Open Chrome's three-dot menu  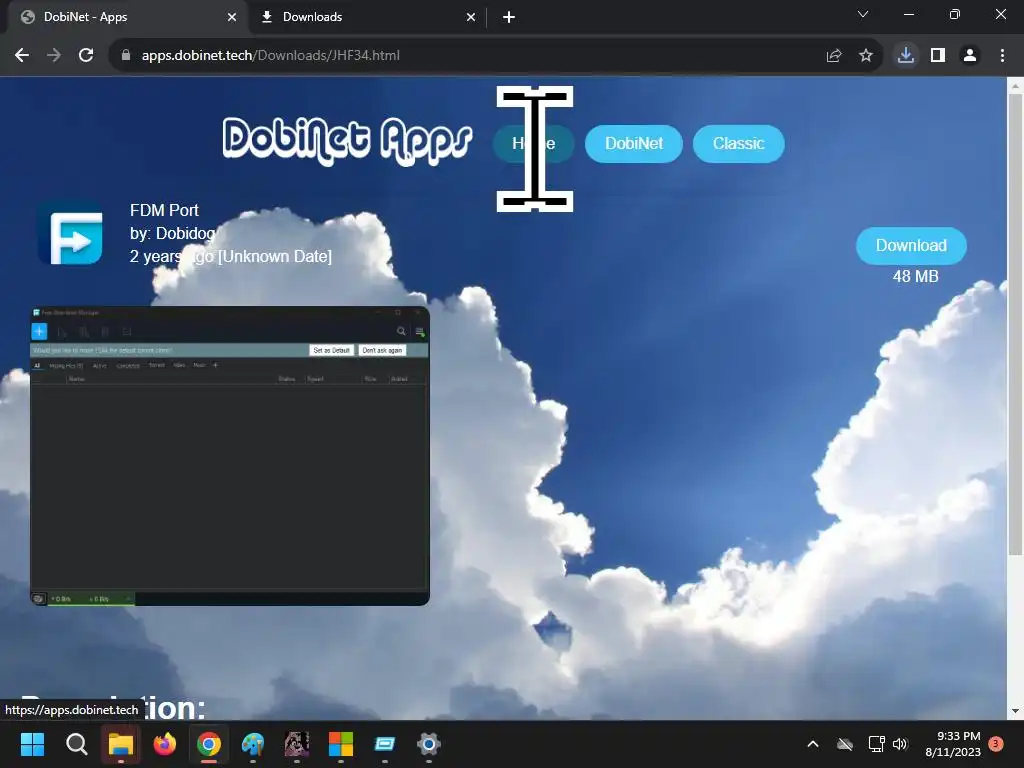[1002, 56]
